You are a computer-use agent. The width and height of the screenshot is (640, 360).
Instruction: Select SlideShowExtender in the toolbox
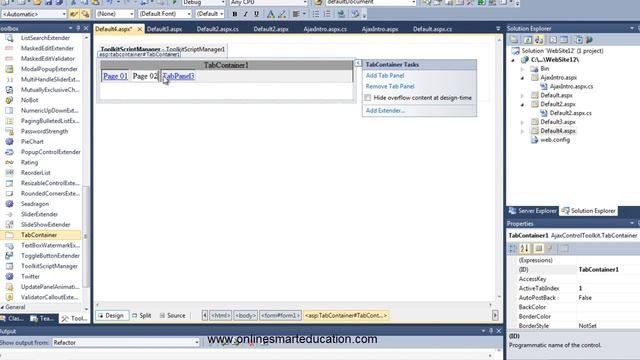[45, 224]
